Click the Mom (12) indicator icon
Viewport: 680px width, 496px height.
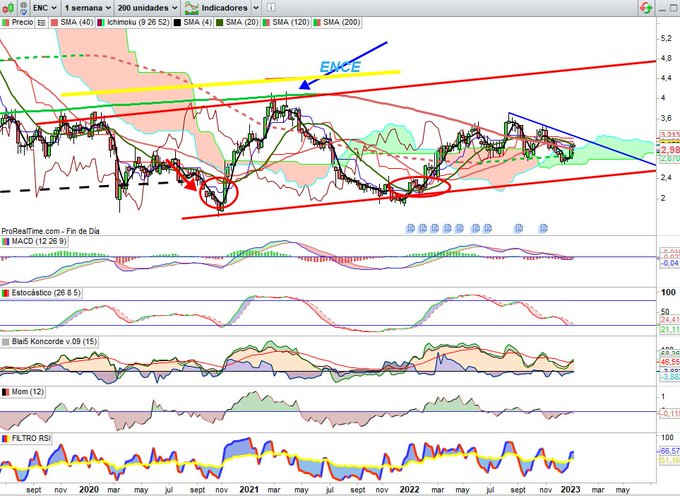point(6,392)
